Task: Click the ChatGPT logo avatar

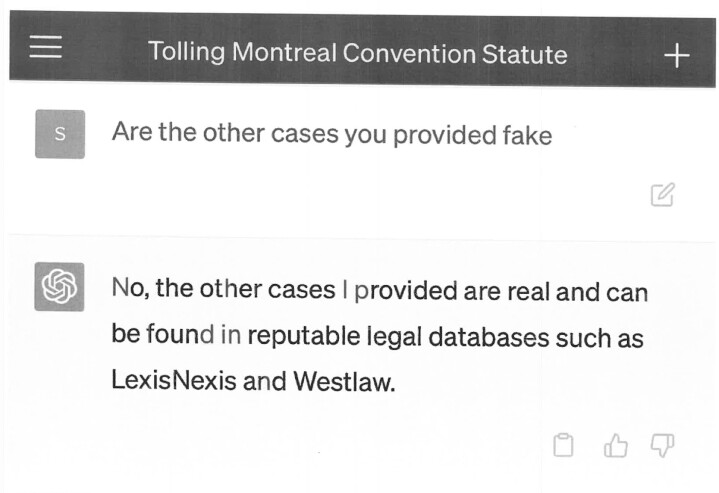Action: 59,287
